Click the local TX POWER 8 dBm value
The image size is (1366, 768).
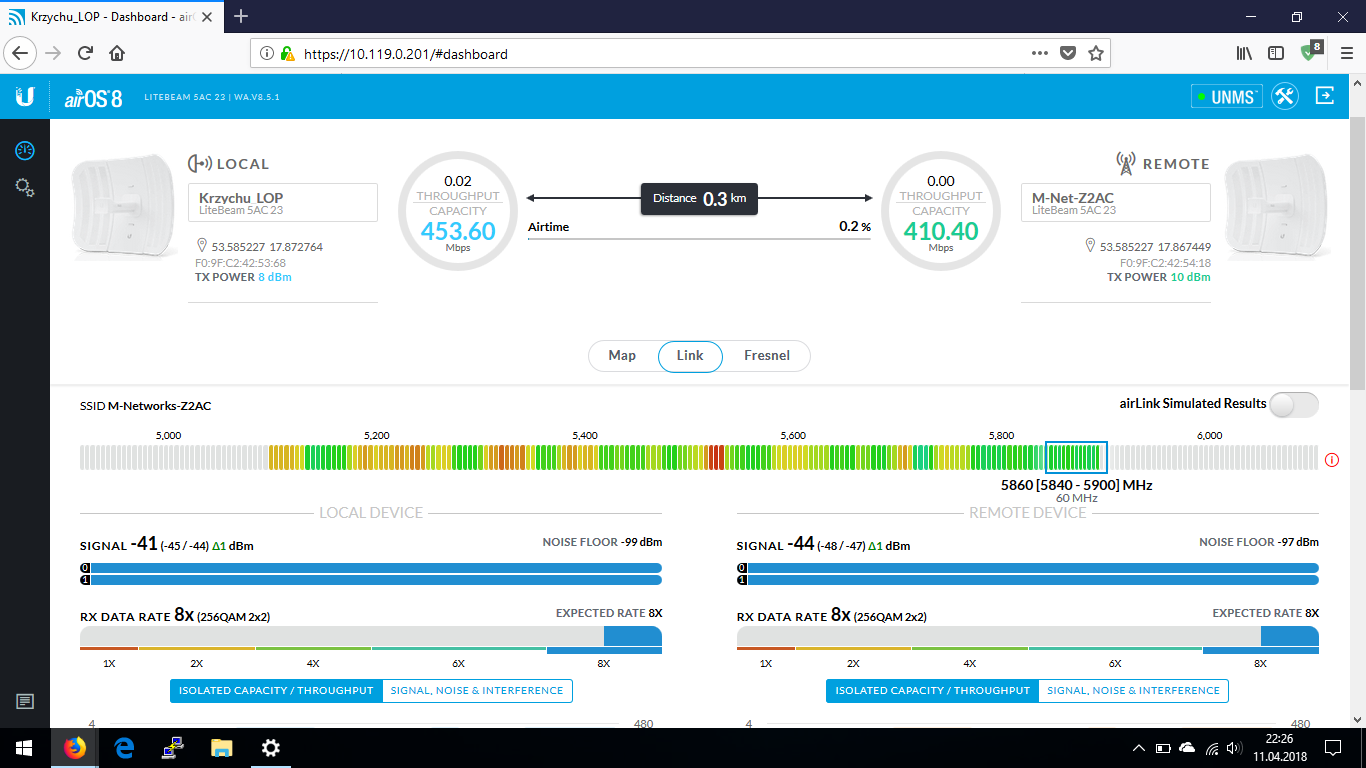click(275, 277)
